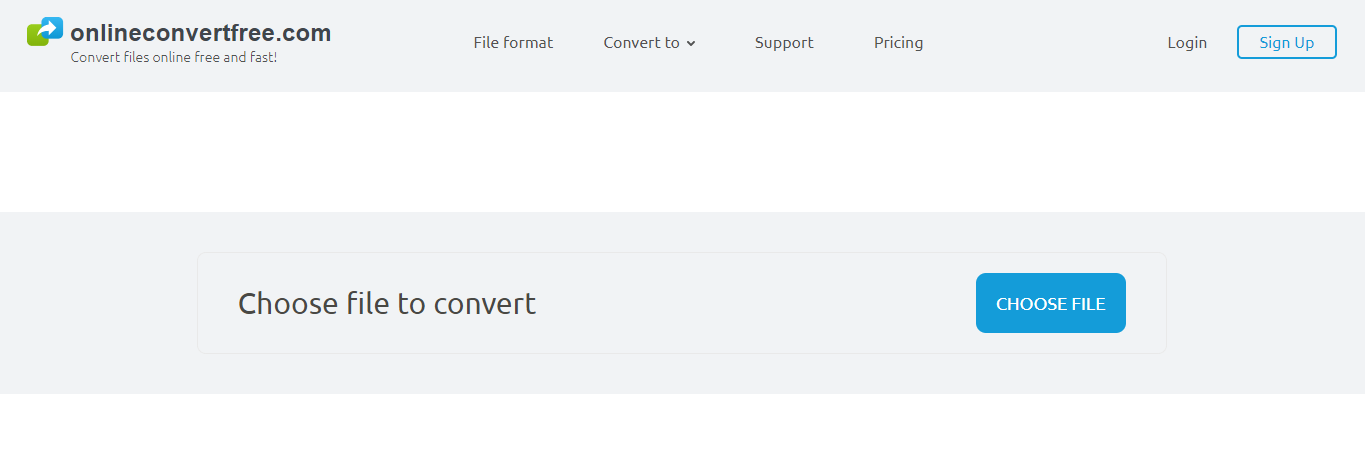The width and height of the screenshot is (1365, 461).
Task: Click the white blank area below the upload section
Action: point(682,428)
